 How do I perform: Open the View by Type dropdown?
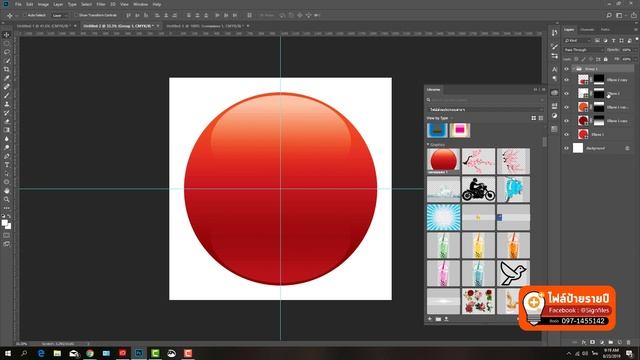[439, 118]
